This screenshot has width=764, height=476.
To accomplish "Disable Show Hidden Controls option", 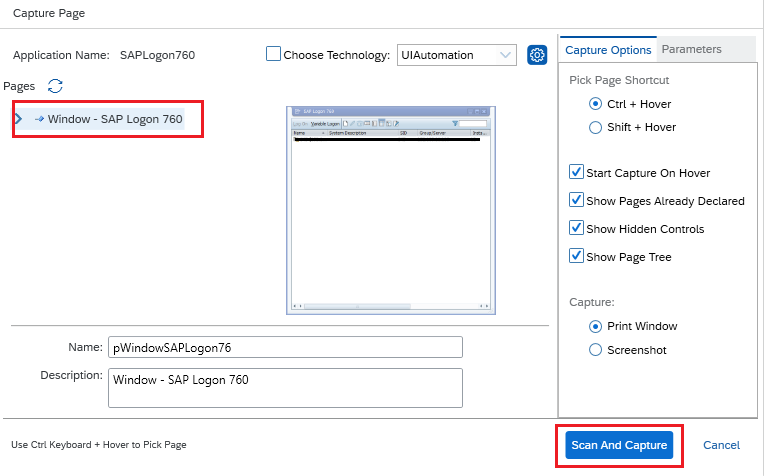I will [576, 229].
